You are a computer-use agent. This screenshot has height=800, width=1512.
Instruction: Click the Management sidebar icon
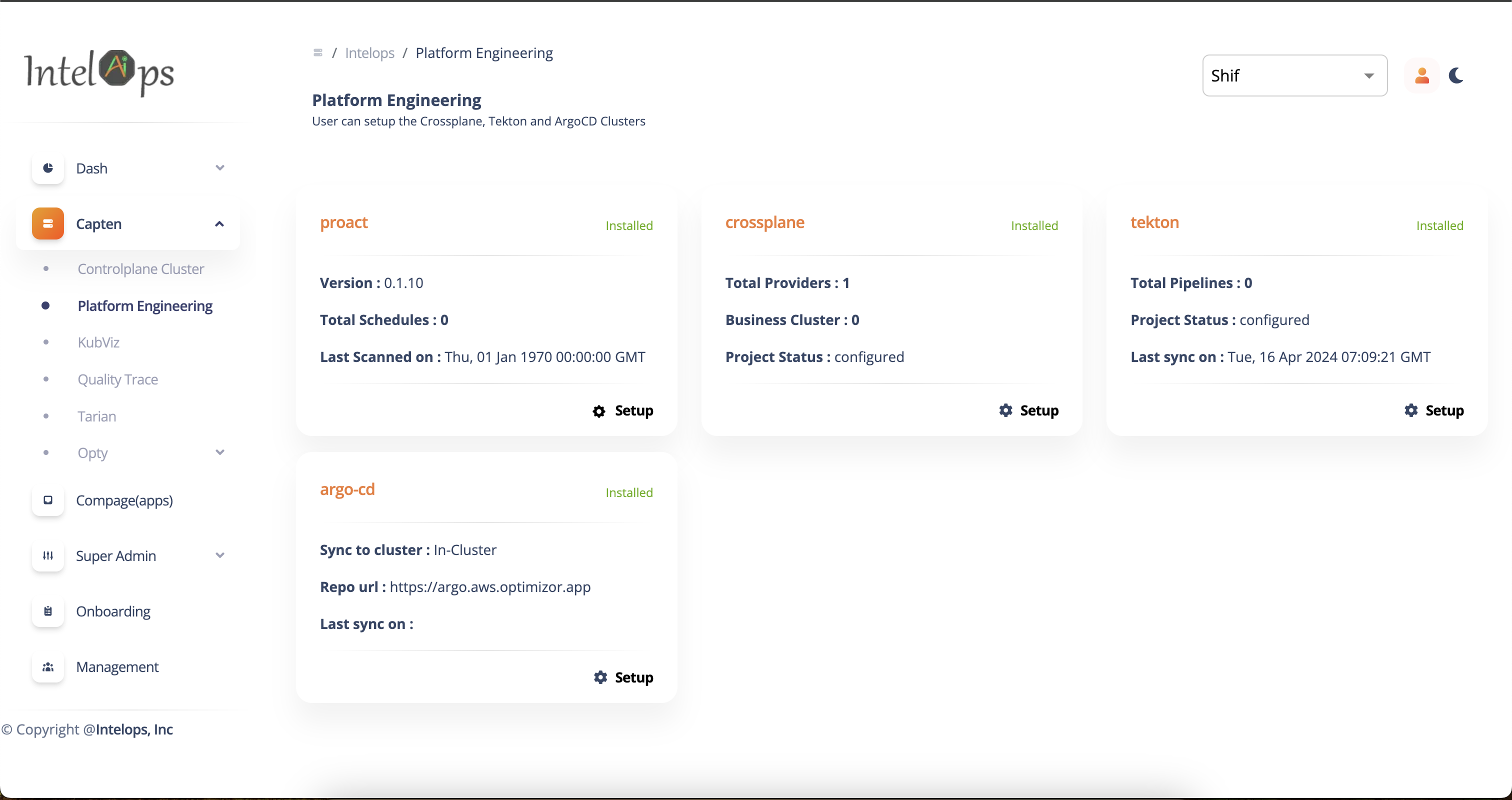coord(47,666)
